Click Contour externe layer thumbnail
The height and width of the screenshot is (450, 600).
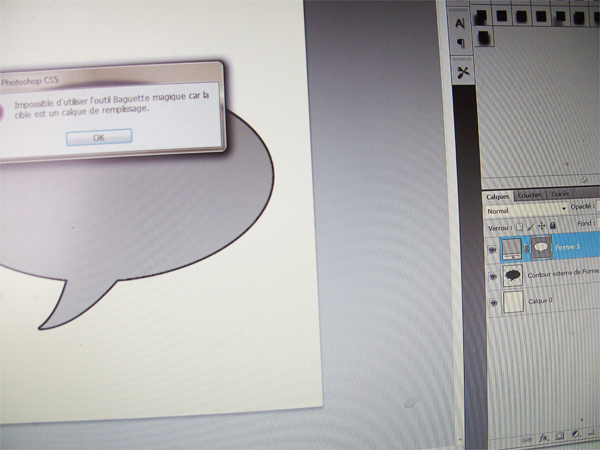pyautogui.click(x=513, y=275)
